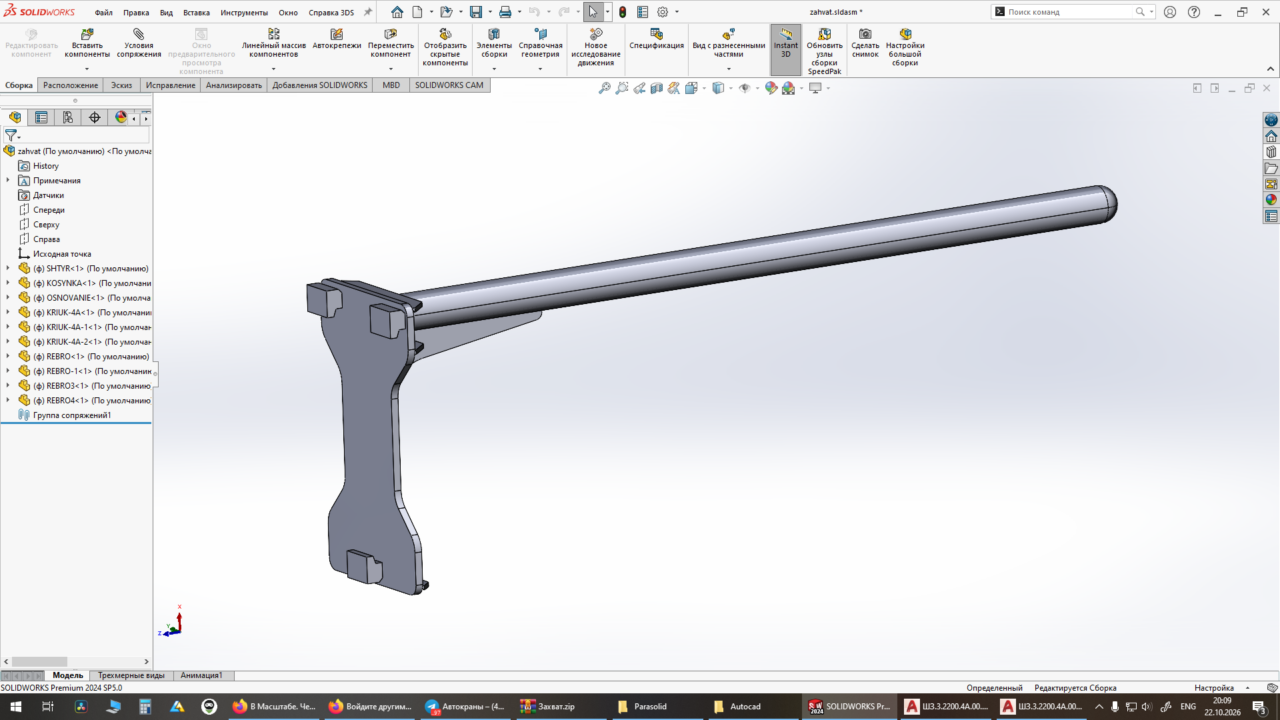This screenshot has width=1280, height=720.
Task: Open the Help question mark icon
Action: coord(1193,12)
